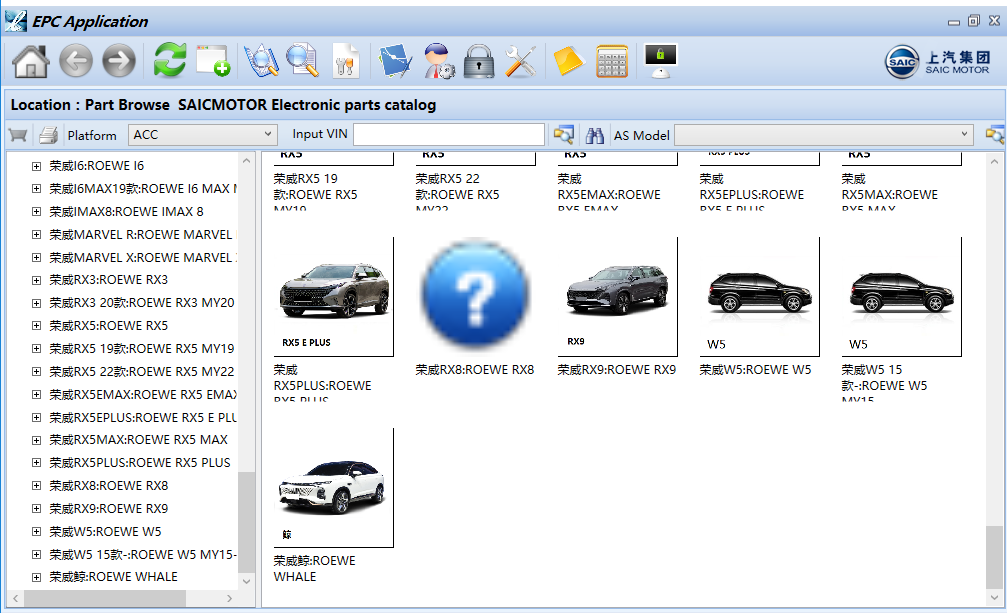Click the padlock icon in toolbar
This screenshot has height=613, width=1007.
pyautogui.click(x=479, y=62)
